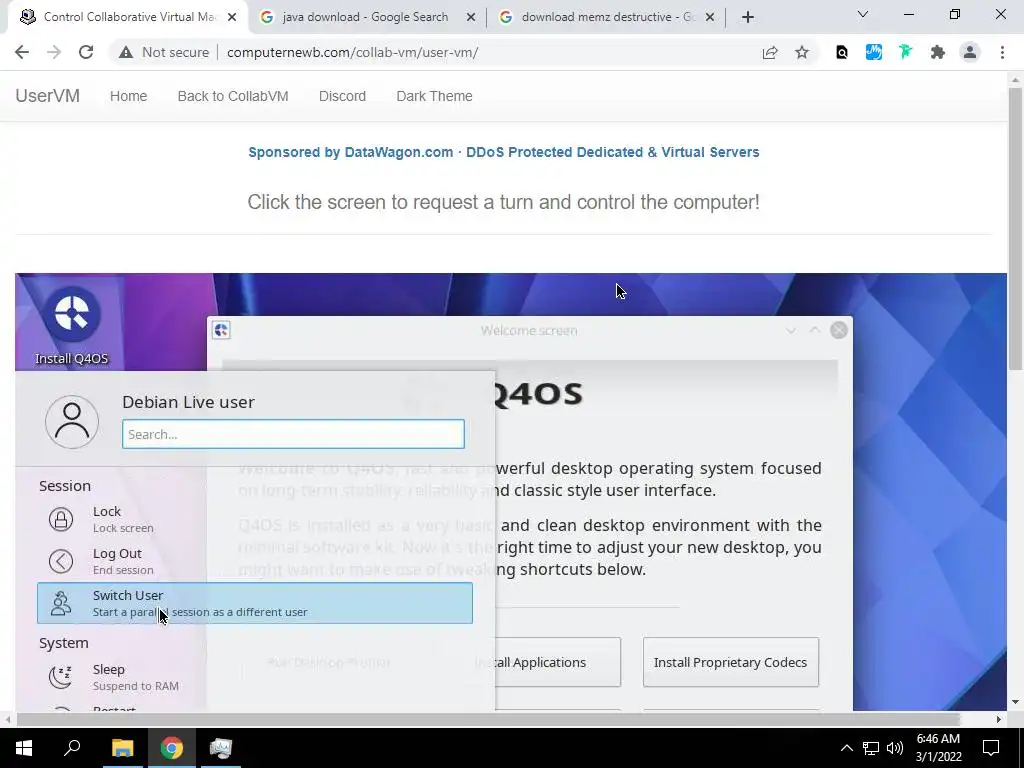Screen dimensions: 1024x768
Task: Switch to Dark Theme
Action: coord(434,96)
